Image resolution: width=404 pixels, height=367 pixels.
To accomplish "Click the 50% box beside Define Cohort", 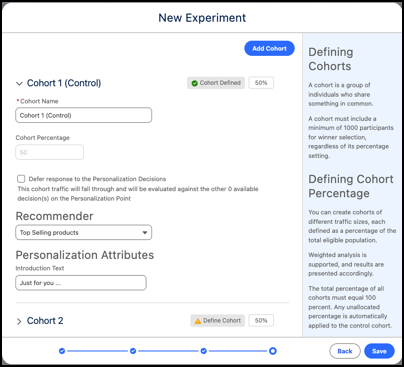I will point(261,320).
